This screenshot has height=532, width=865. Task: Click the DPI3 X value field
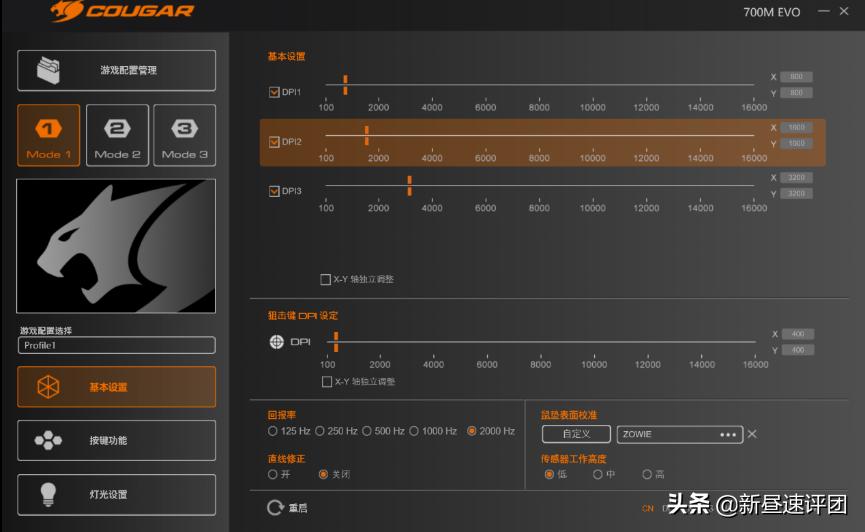[x=796, y=178]
